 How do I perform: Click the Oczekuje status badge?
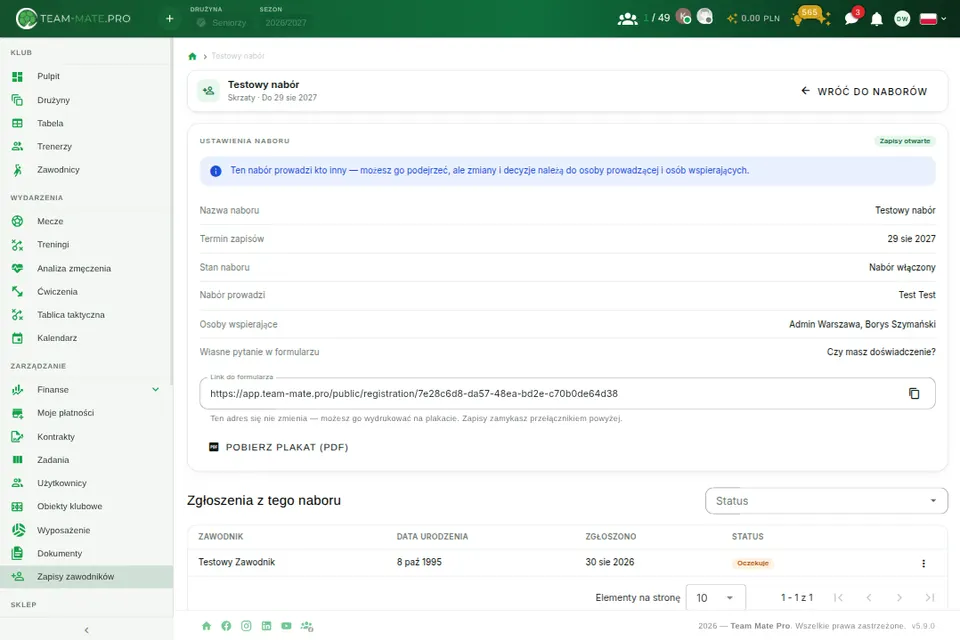[x=752, y=563]
